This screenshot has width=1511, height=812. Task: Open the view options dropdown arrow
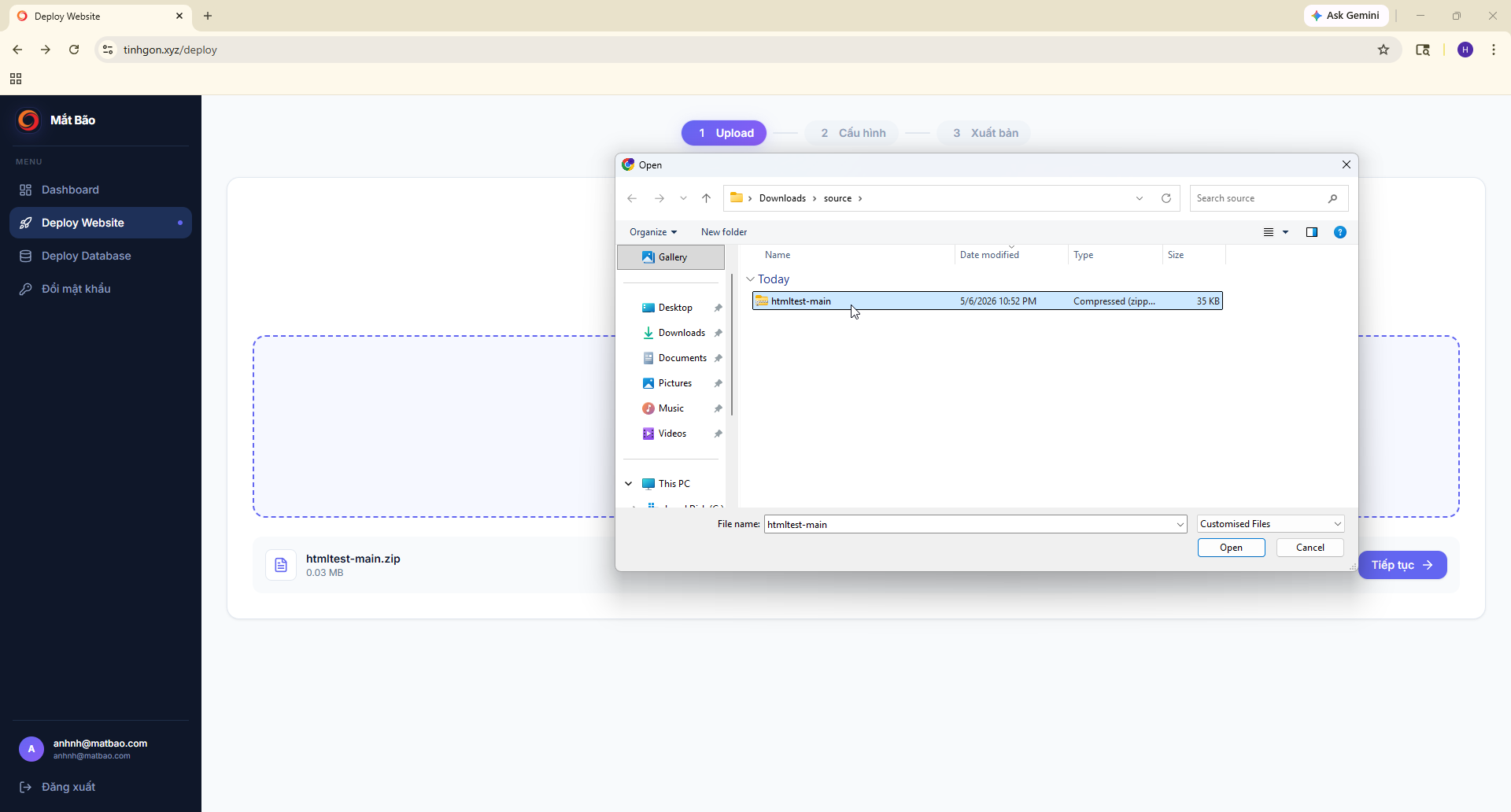click(1286, 232)
